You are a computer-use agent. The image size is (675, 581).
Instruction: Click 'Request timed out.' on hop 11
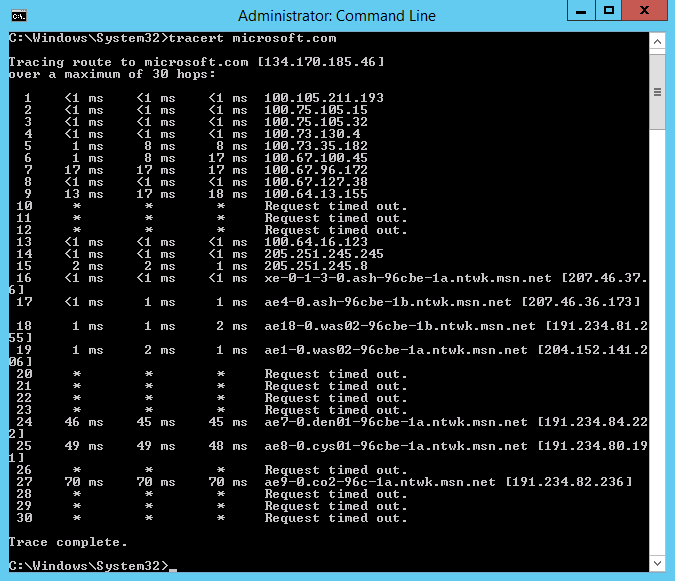tap(336, 218)
